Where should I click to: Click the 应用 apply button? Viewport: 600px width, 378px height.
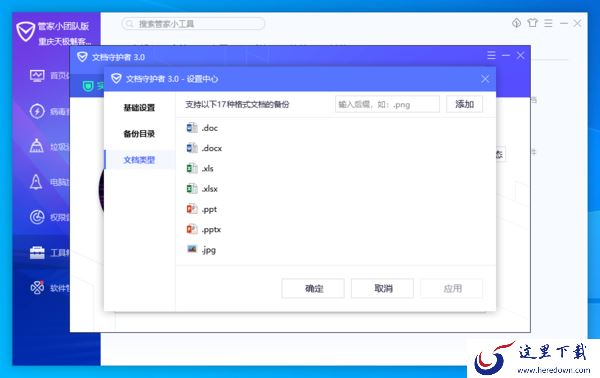[x=452, y=288]
